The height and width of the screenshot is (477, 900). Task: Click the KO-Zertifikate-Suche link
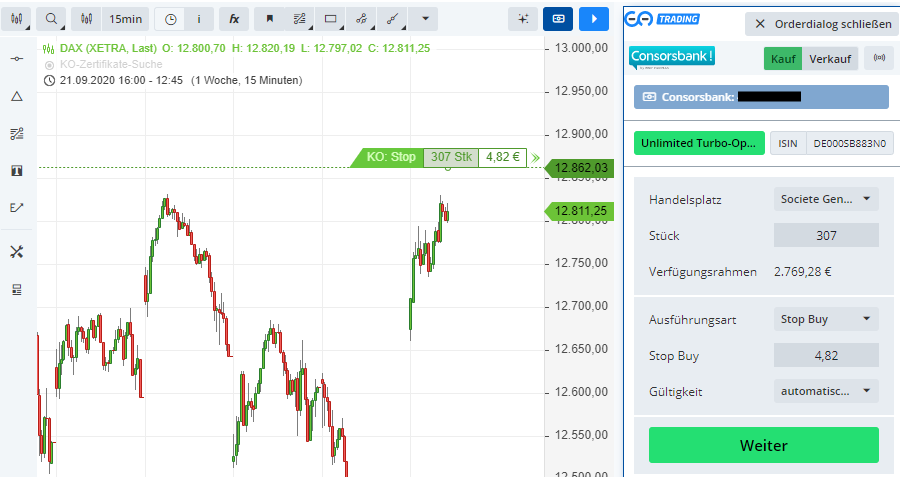111,64
